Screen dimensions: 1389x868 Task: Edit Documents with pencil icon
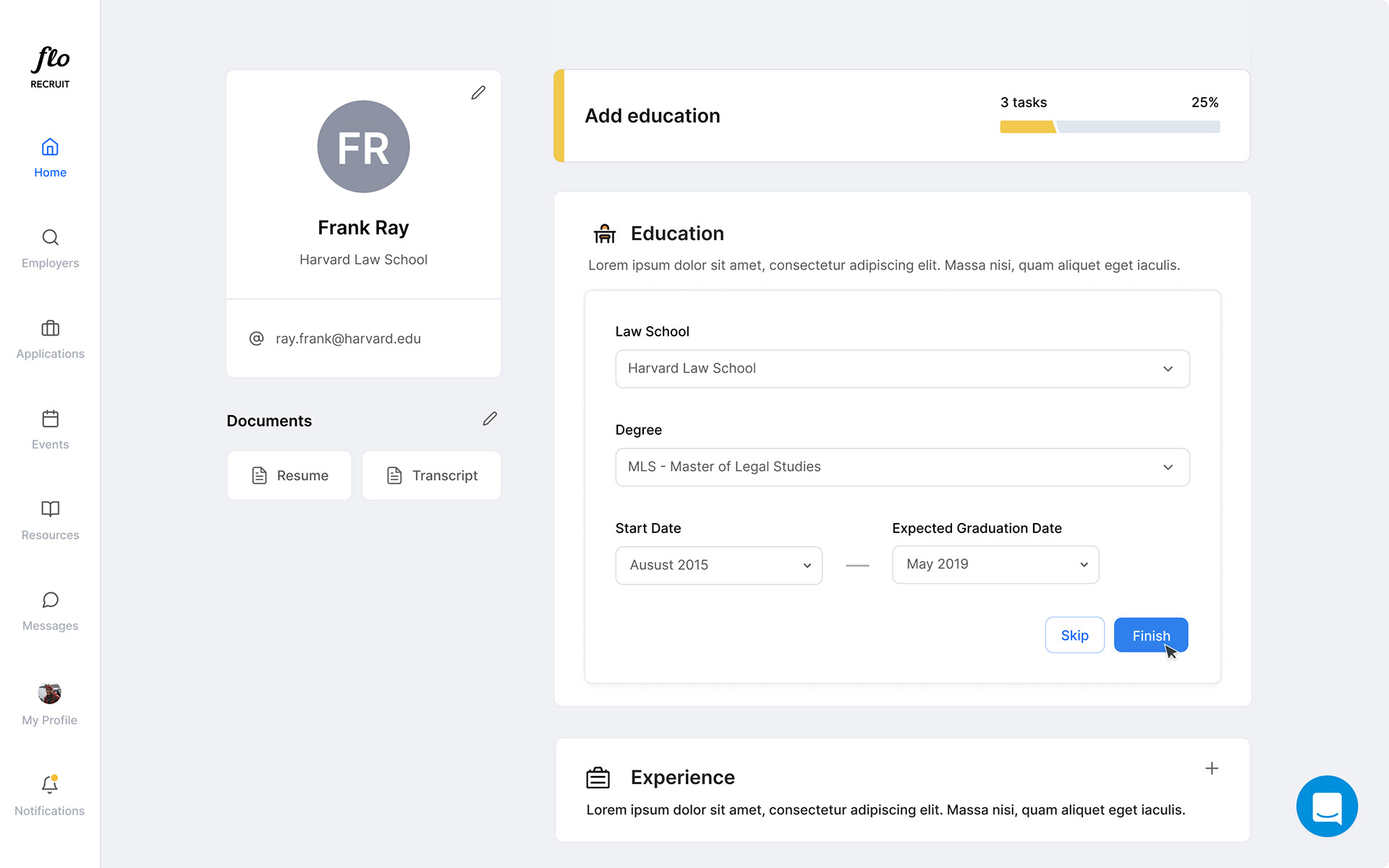pyautogui.click(x=490, y=419)
